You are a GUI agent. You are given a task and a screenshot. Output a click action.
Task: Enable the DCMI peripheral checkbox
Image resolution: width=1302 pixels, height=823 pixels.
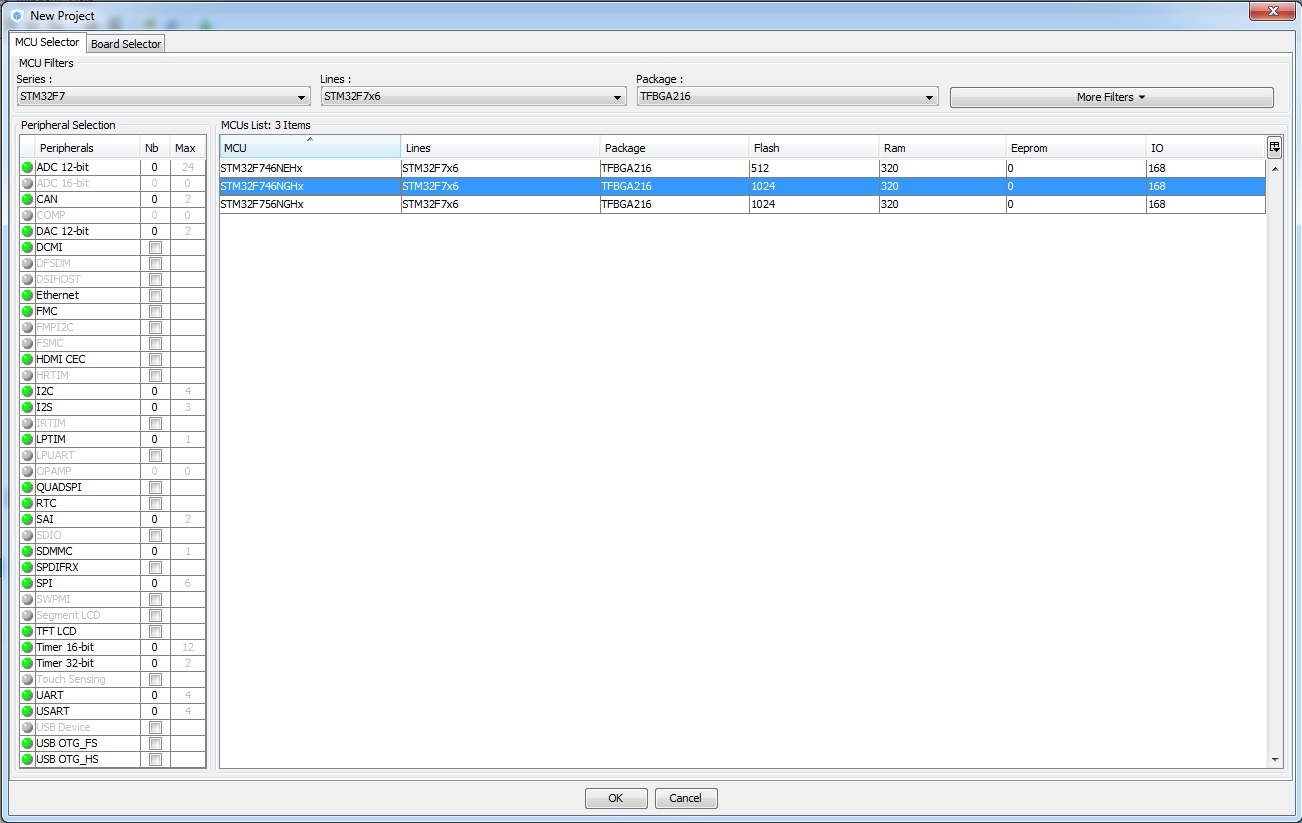point(155,247)
